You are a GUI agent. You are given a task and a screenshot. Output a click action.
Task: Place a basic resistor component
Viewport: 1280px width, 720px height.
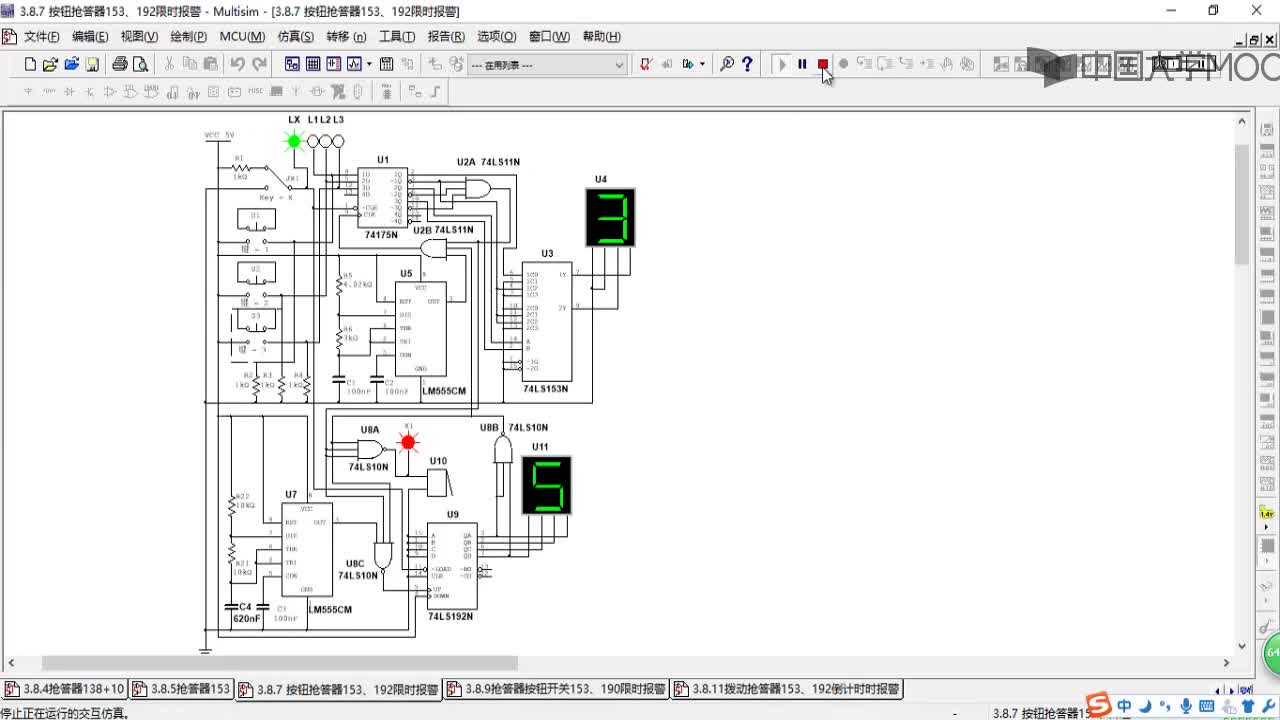49,92
